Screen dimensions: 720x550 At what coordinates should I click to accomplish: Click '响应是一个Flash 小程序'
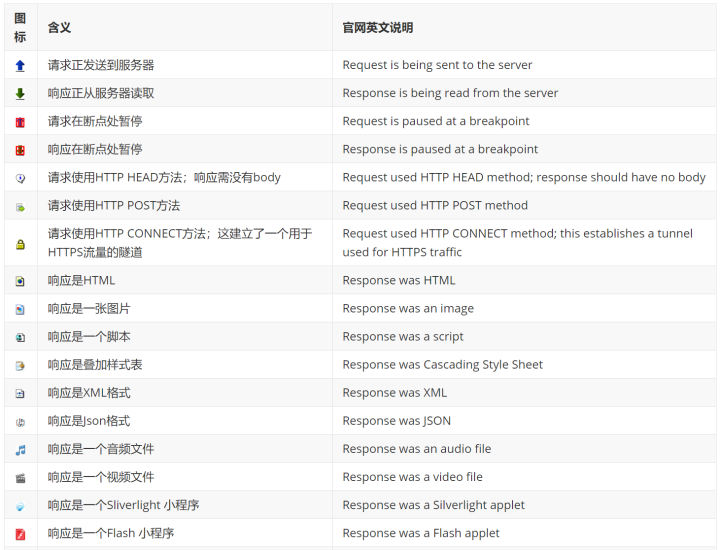(111, 533)
